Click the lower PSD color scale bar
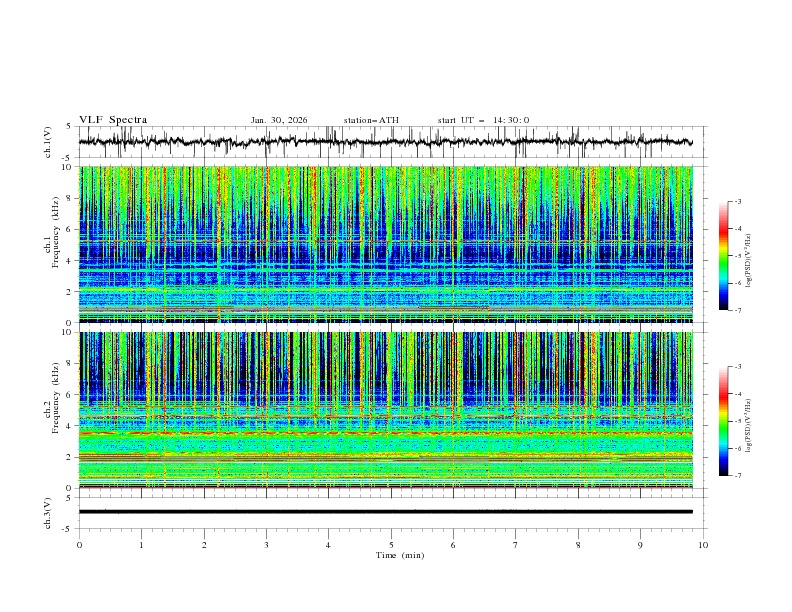792x612 pixels. [x=723, y=421]
